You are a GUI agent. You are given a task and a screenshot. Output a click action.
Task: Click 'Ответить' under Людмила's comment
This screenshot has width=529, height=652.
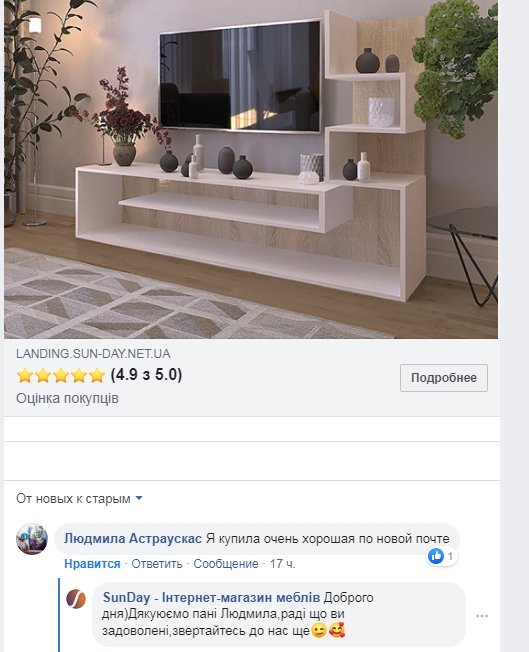coord(157,564)
